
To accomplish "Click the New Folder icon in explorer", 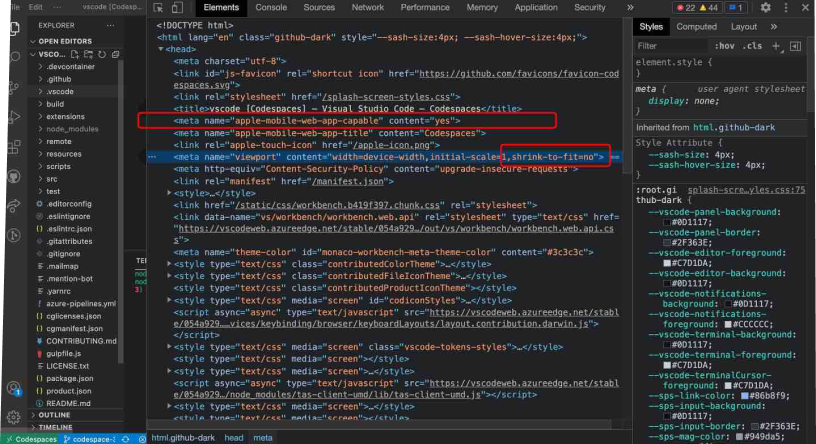I will click(x=88, y=54).
